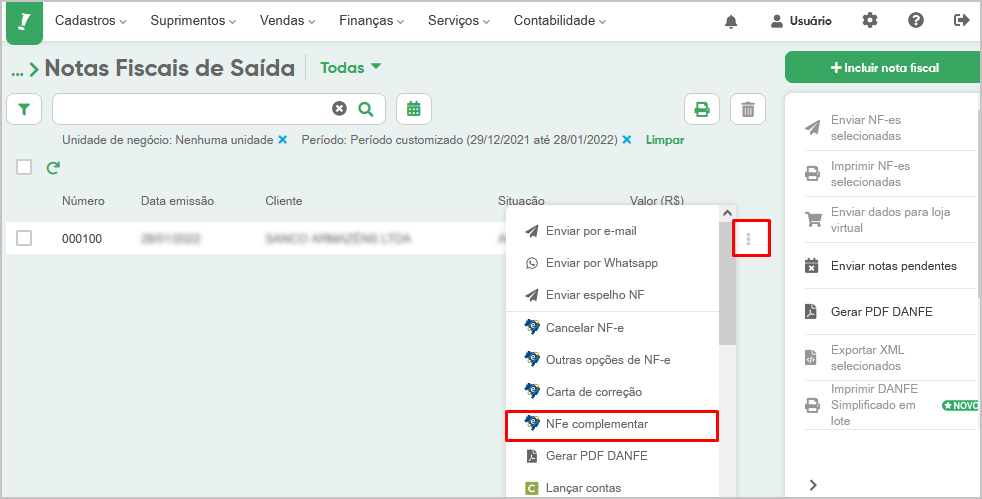Click Enviar NF-es selecionadas
Viewport: 982px width, 499px height.
pyautogui.click(x=889, y=128)
